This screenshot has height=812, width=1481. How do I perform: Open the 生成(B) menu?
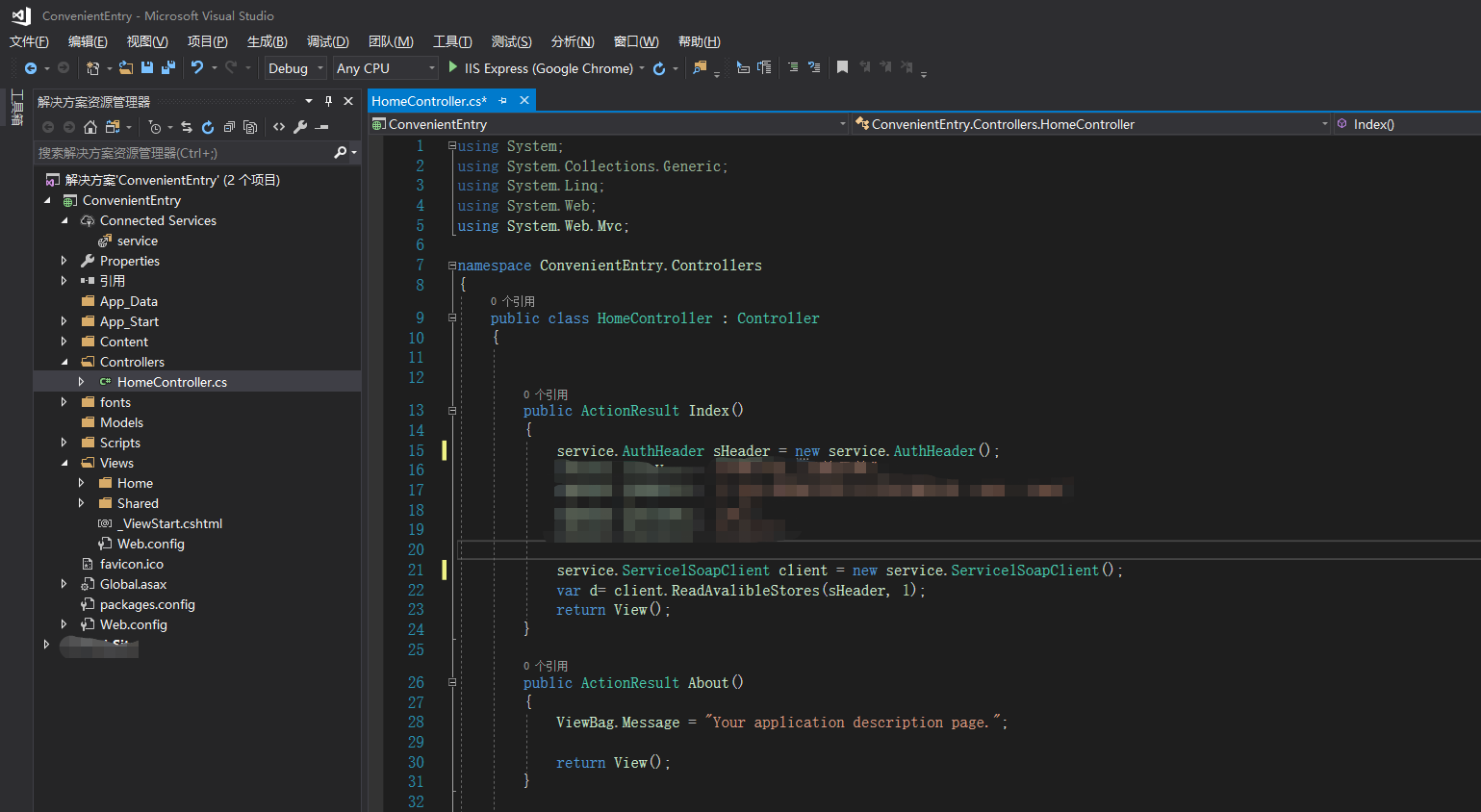point(267,41)
